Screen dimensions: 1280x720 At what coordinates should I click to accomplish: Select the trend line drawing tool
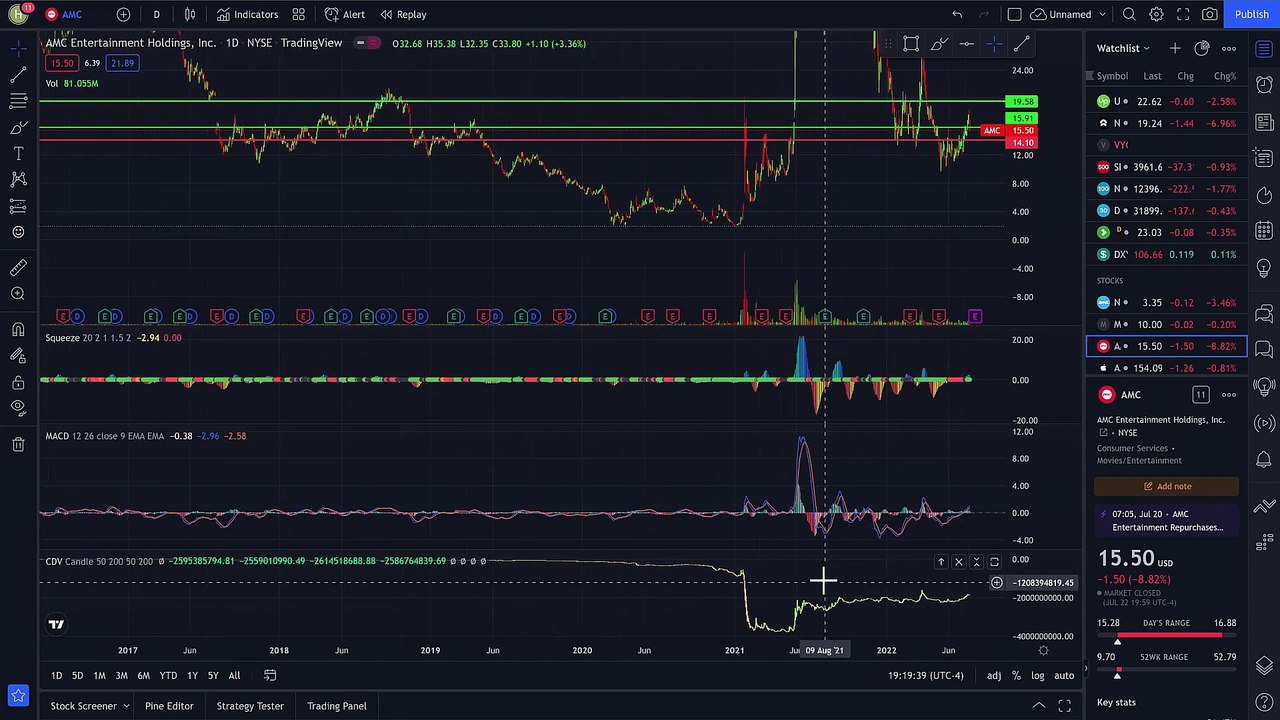click(x=18, y=76)
